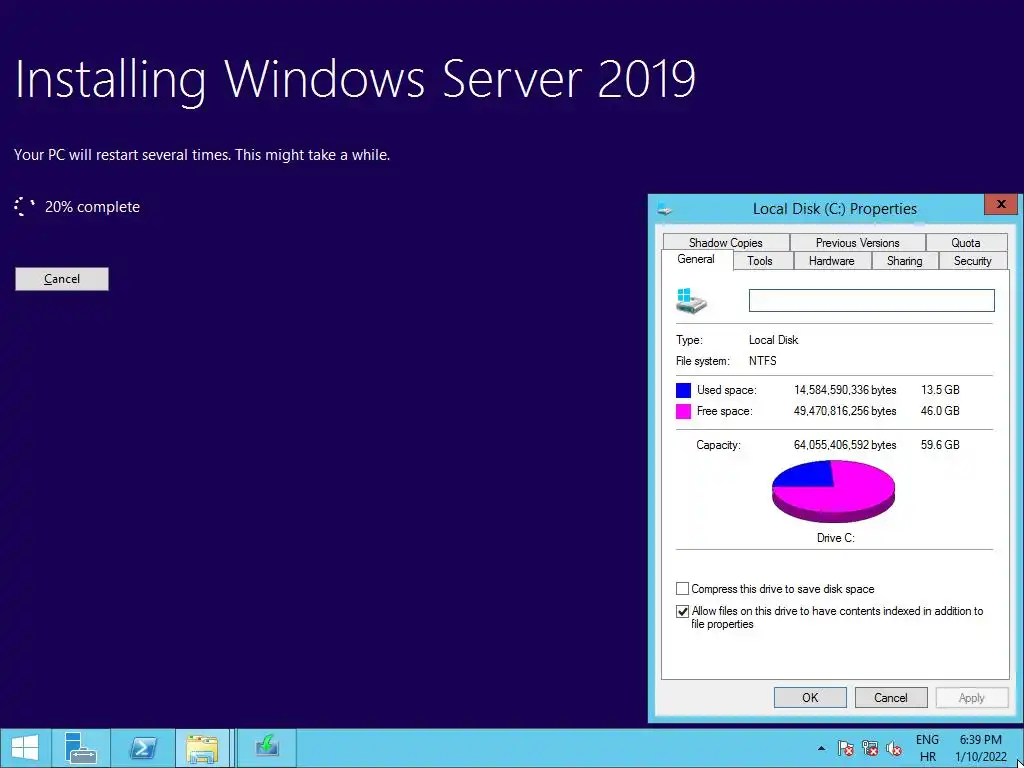Viewport: 1024px width, 768px height.
Task: Open the muted volume tray icon
Action: (894, 748)
